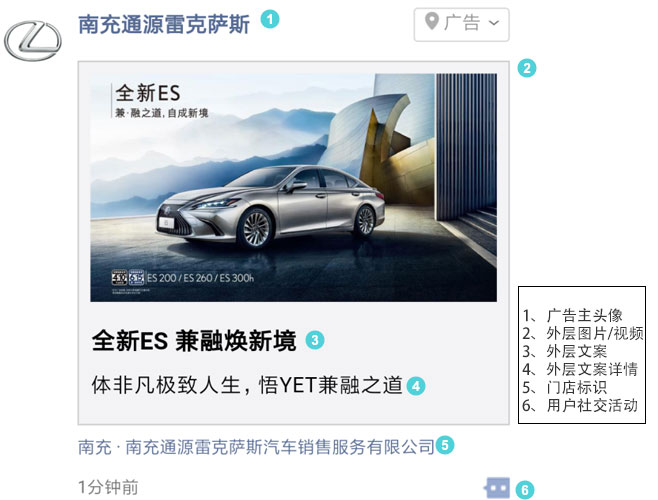Click the 1分钟前 timestamp
Screen dimensions: 658x500
108,487
